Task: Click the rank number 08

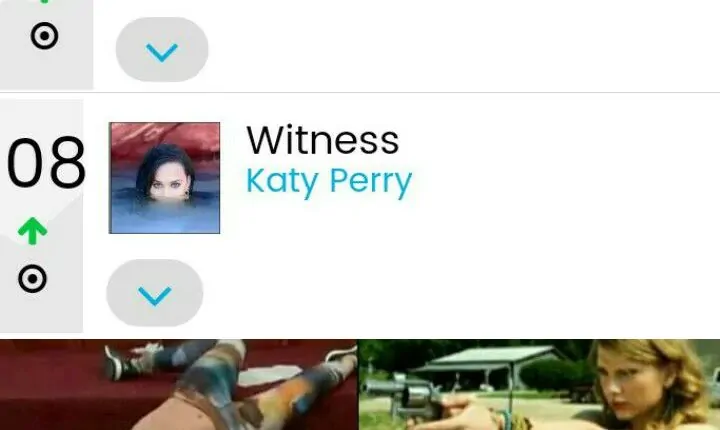Action: pyautogui.click(x=46, y=162)
